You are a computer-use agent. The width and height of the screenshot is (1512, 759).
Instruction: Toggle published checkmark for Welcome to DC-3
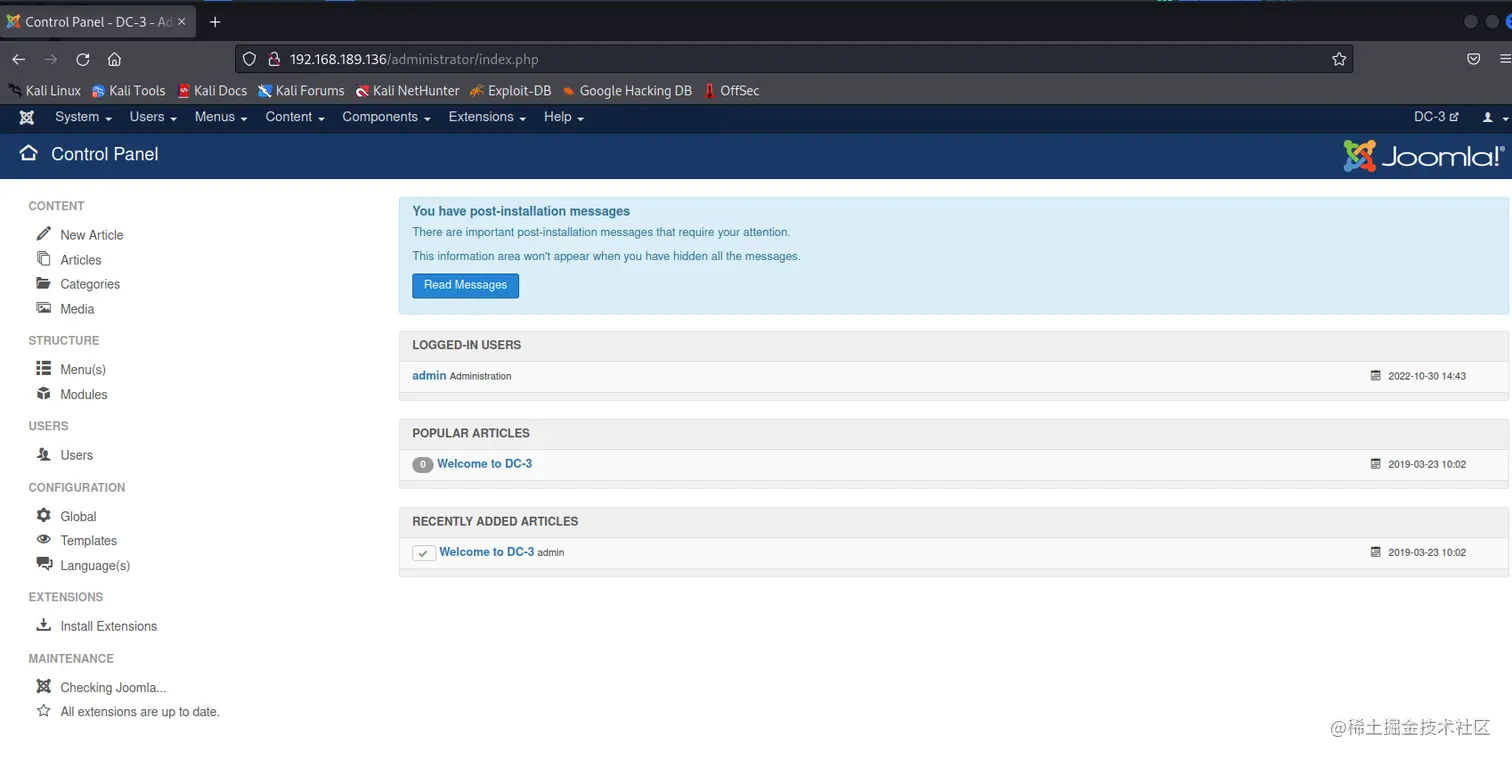point(424,553)
